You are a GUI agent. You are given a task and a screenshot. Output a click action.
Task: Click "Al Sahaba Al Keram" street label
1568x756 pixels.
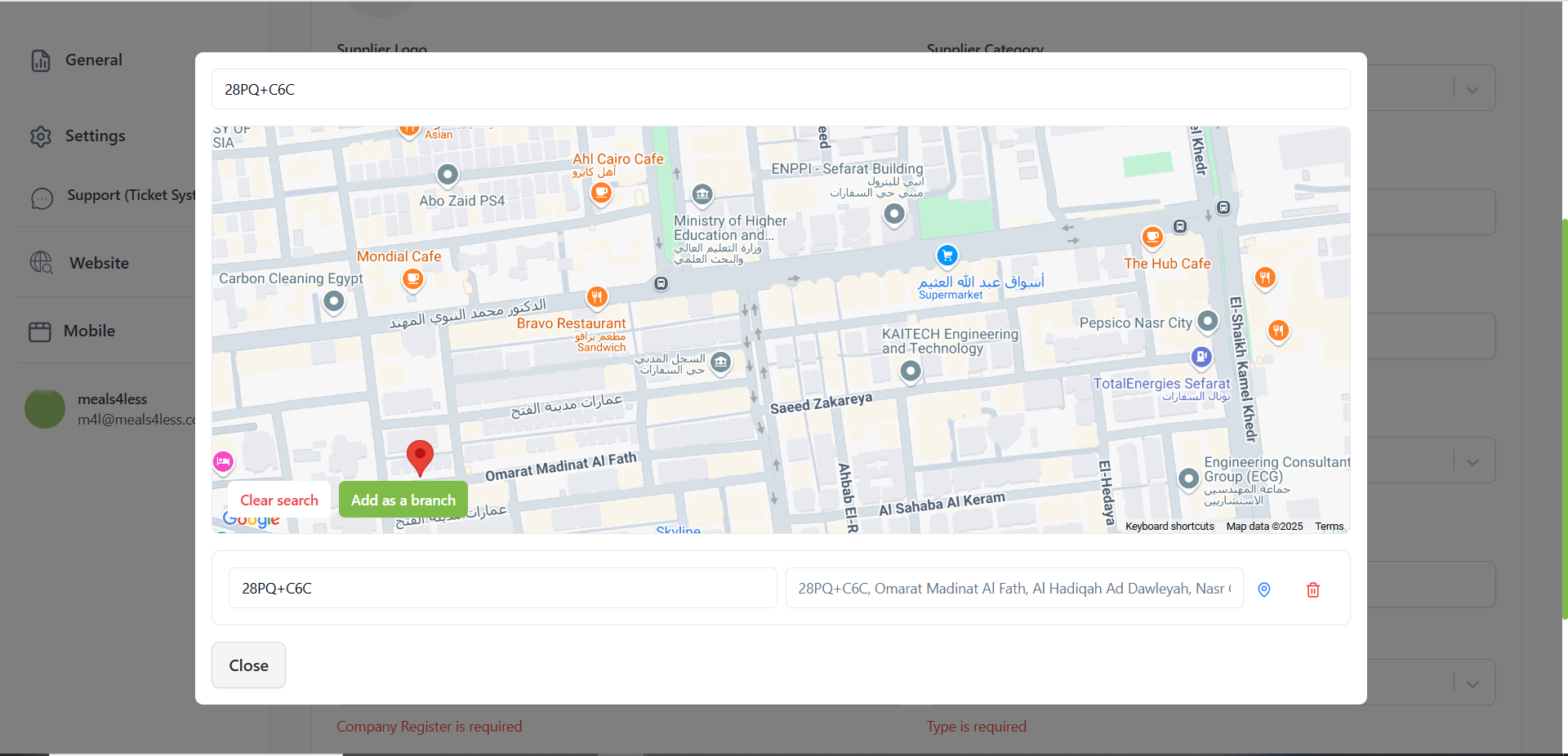click(x=942, y=504)
